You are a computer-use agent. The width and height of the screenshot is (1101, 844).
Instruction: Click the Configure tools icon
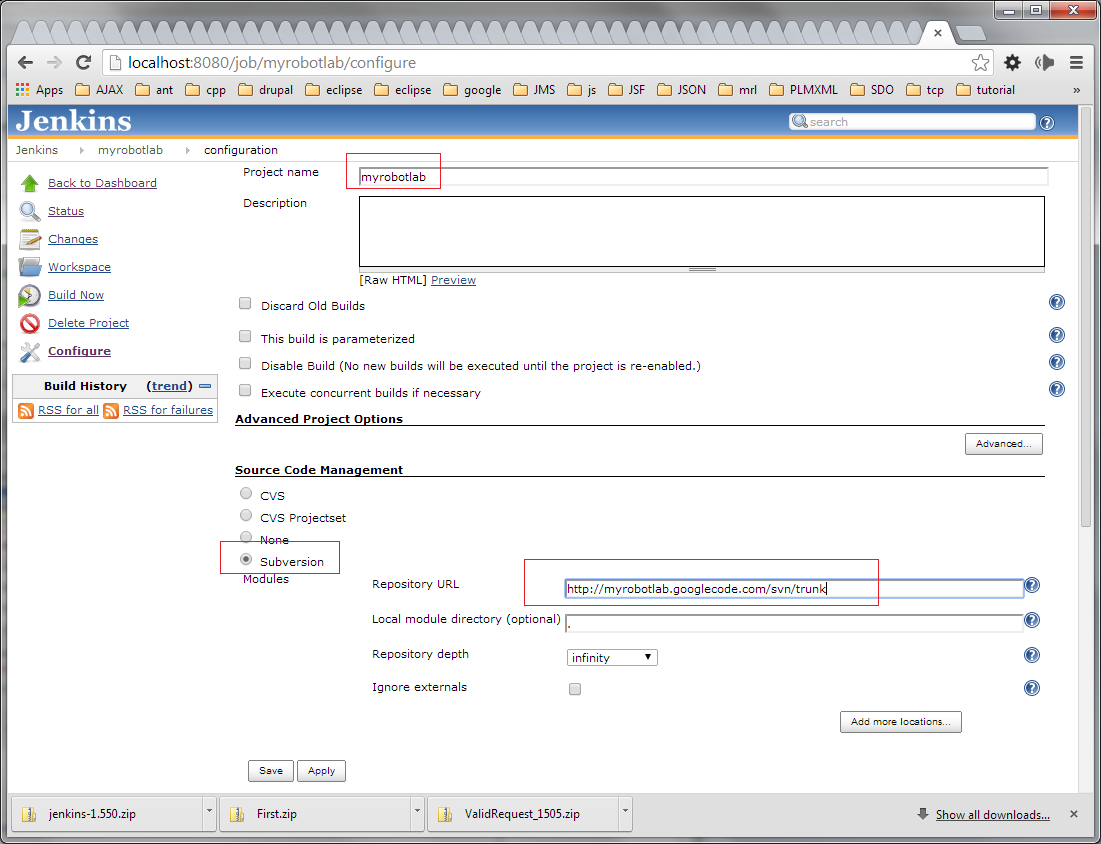[29, 352]
